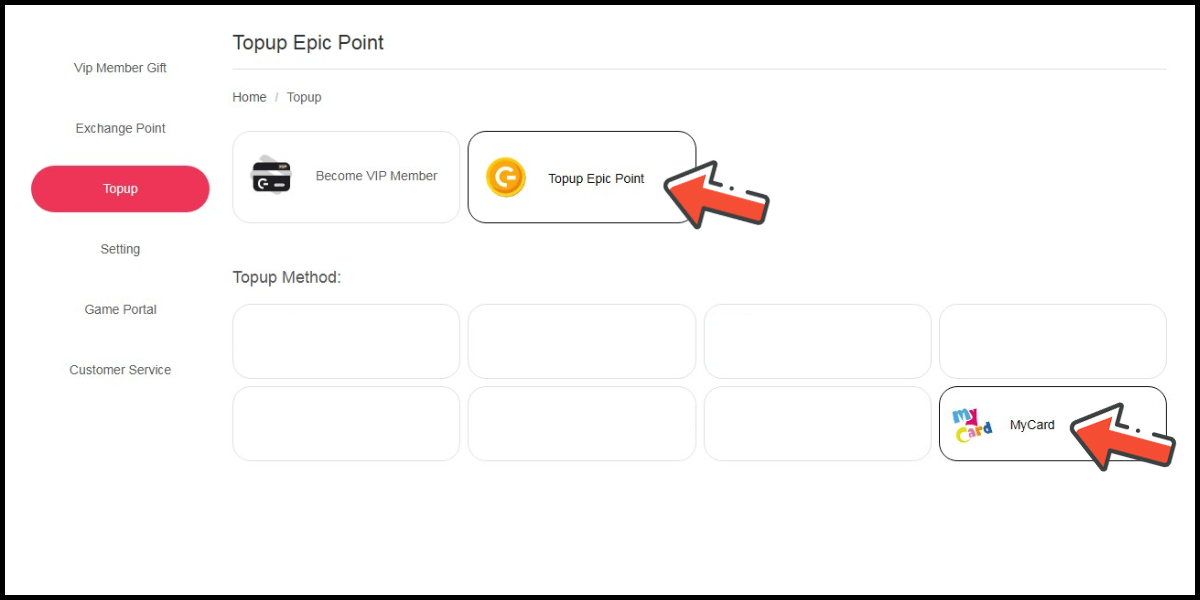Click the Home breadcrumb link
1200x600 pixels.
pos(249,97)
